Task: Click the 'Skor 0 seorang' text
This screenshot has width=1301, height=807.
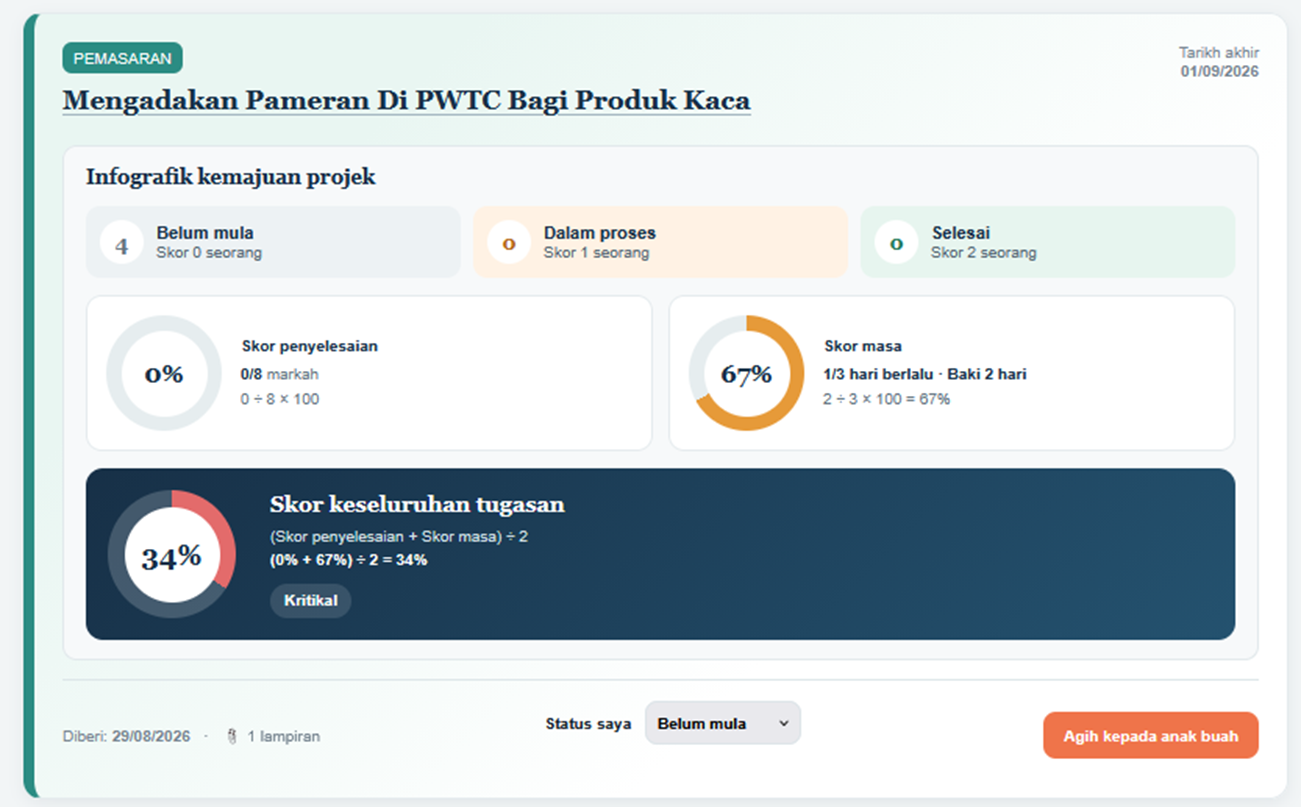Action: pyautogui.click(x=209, y=253)
